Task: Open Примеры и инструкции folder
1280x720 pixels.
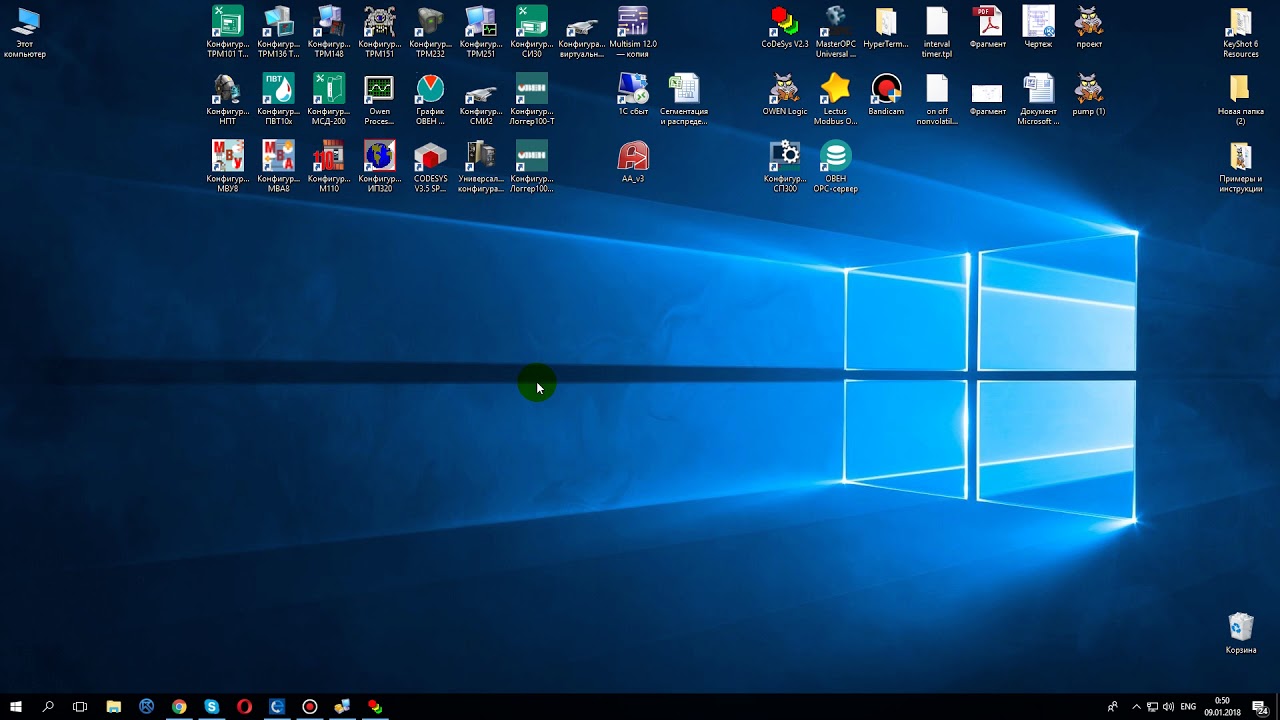Action: click(x=1240, y=166)
